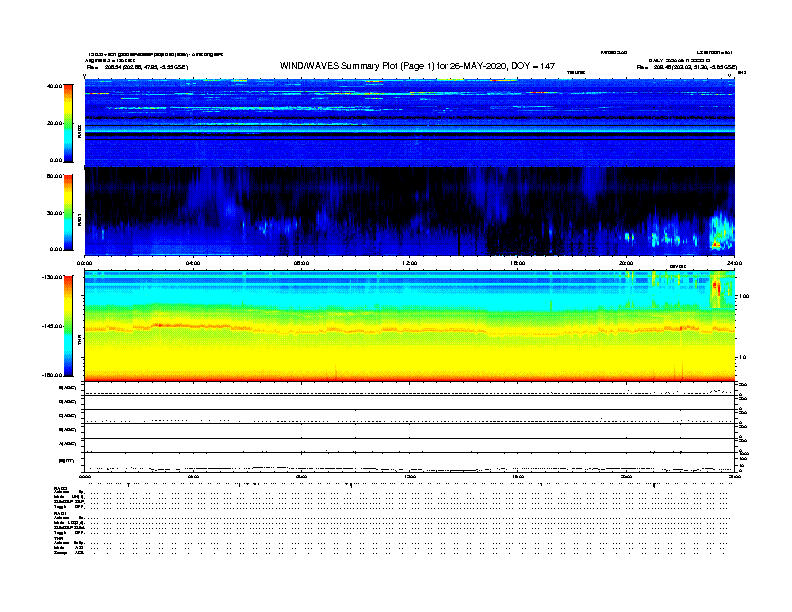Click the 20.00 label on top color bar
Image resolution: width=792 pixels, height=612 pixels.
55,123
